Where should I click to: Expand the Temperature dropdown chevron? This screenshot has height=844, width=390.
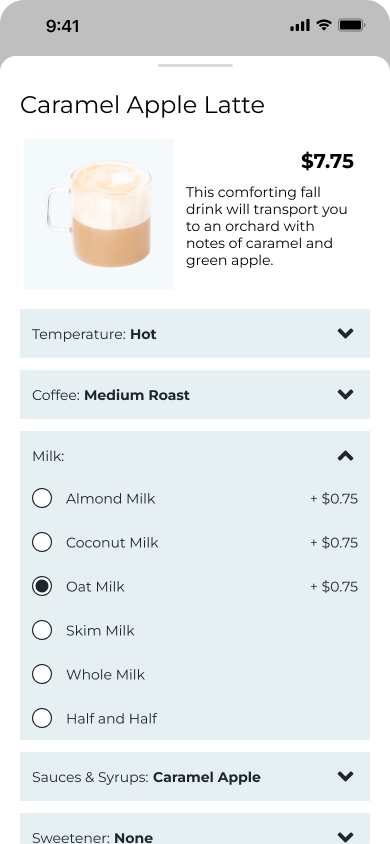345,333
